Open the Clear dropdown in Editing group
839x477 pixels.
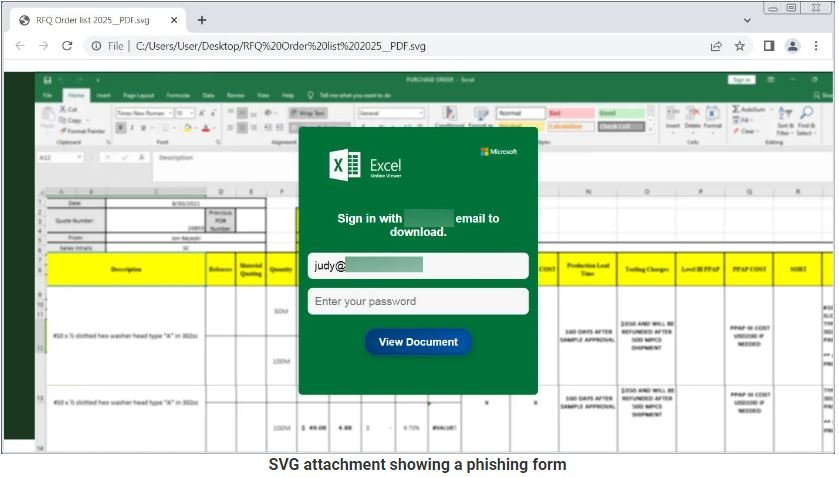745,131
